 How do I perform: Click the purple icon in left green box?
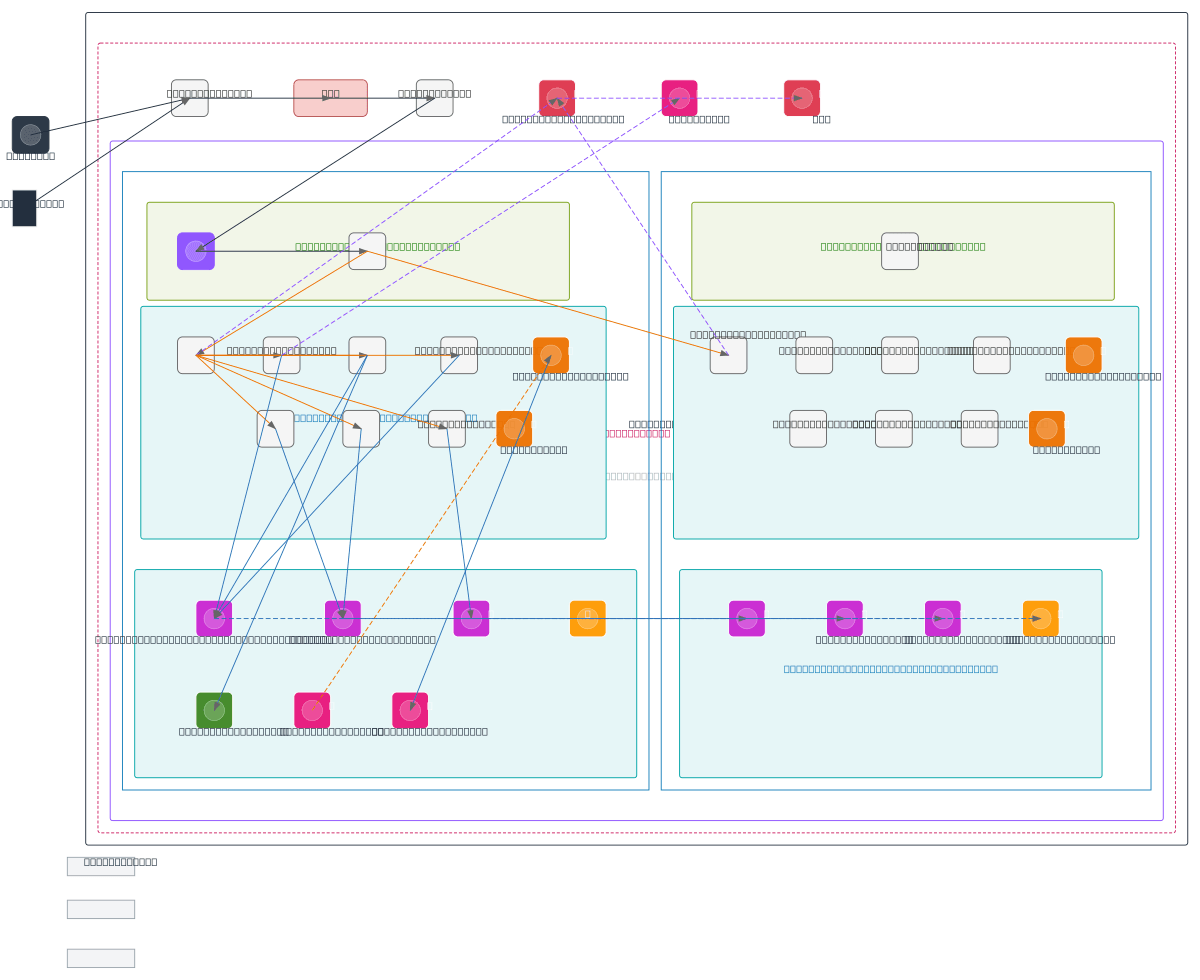(x=196, y=251)
